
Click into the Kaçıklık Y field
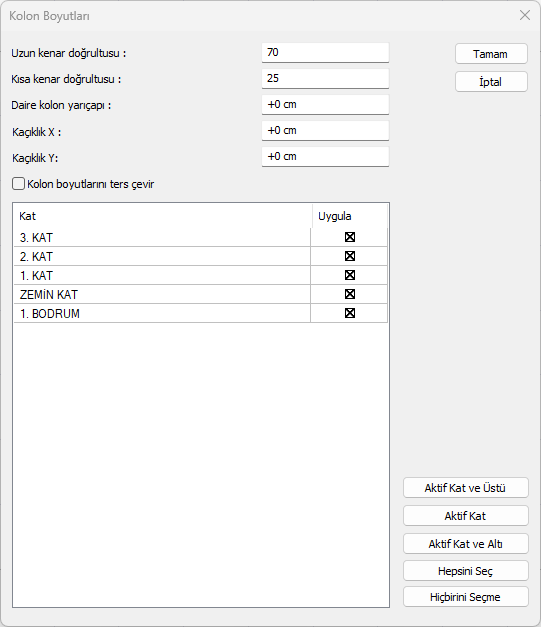tap(325, 156)
